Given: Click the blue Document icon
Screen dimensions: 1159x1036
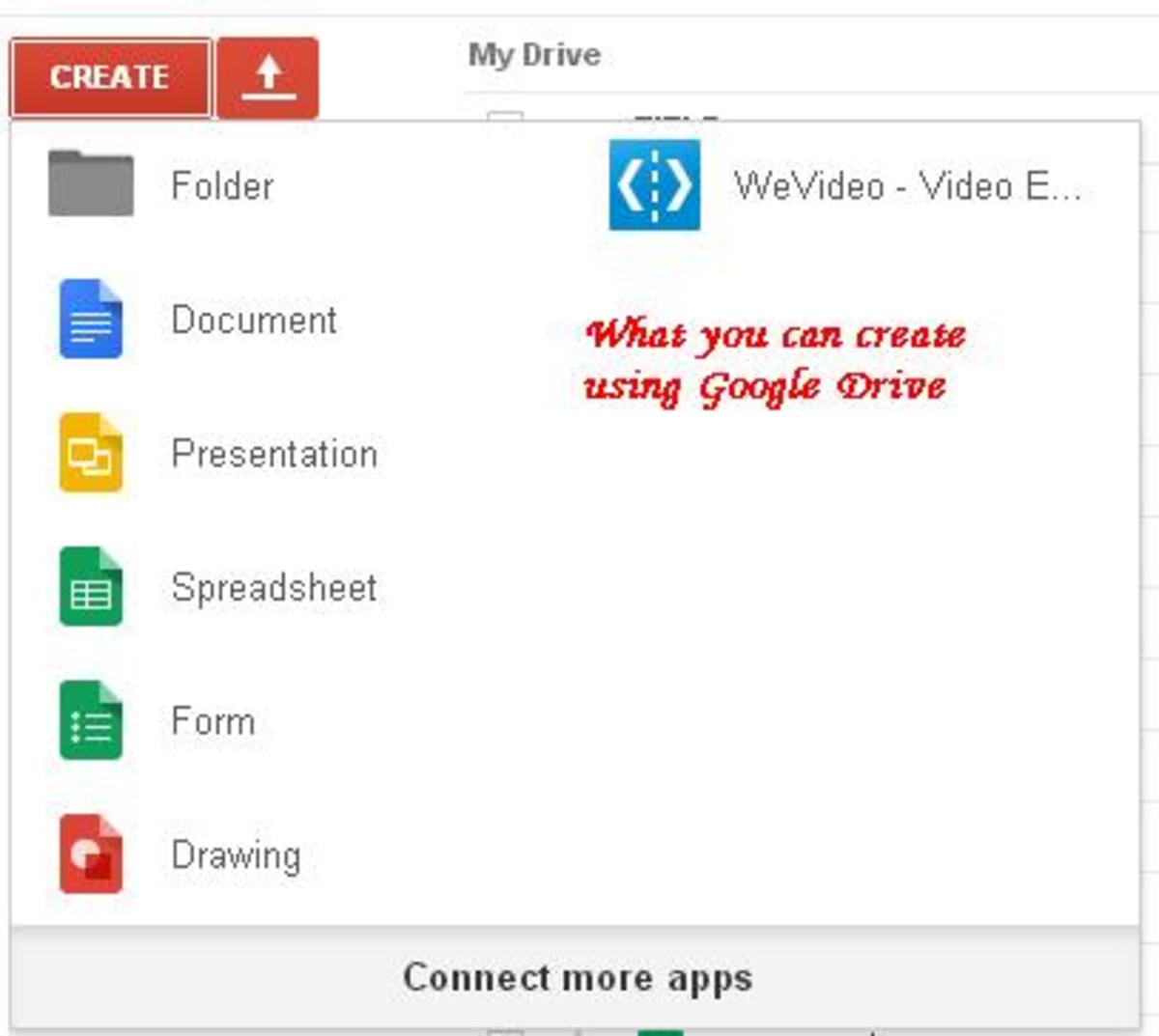Looking at the screenshot, I should tap(92, 321).
